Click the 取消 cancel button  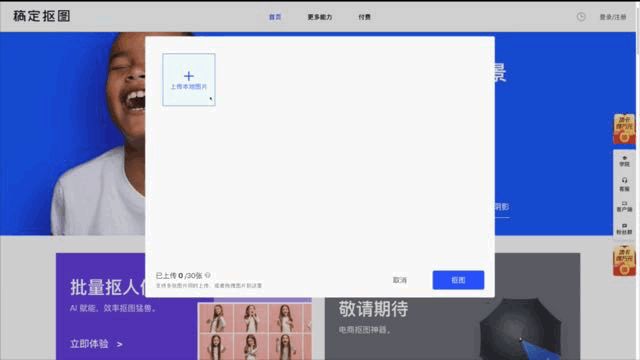400,280
